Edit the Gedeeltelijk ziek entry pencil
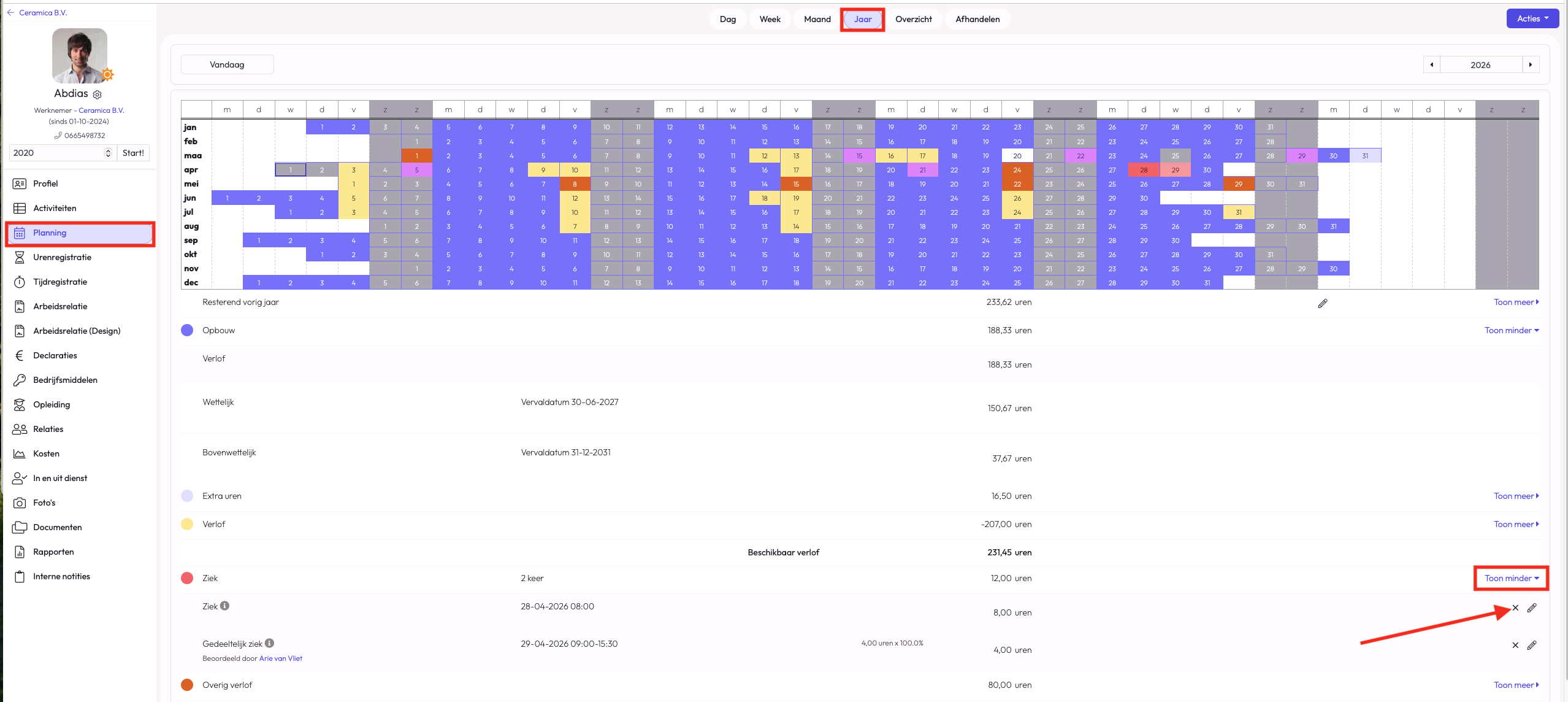 tap(1532, 645)
